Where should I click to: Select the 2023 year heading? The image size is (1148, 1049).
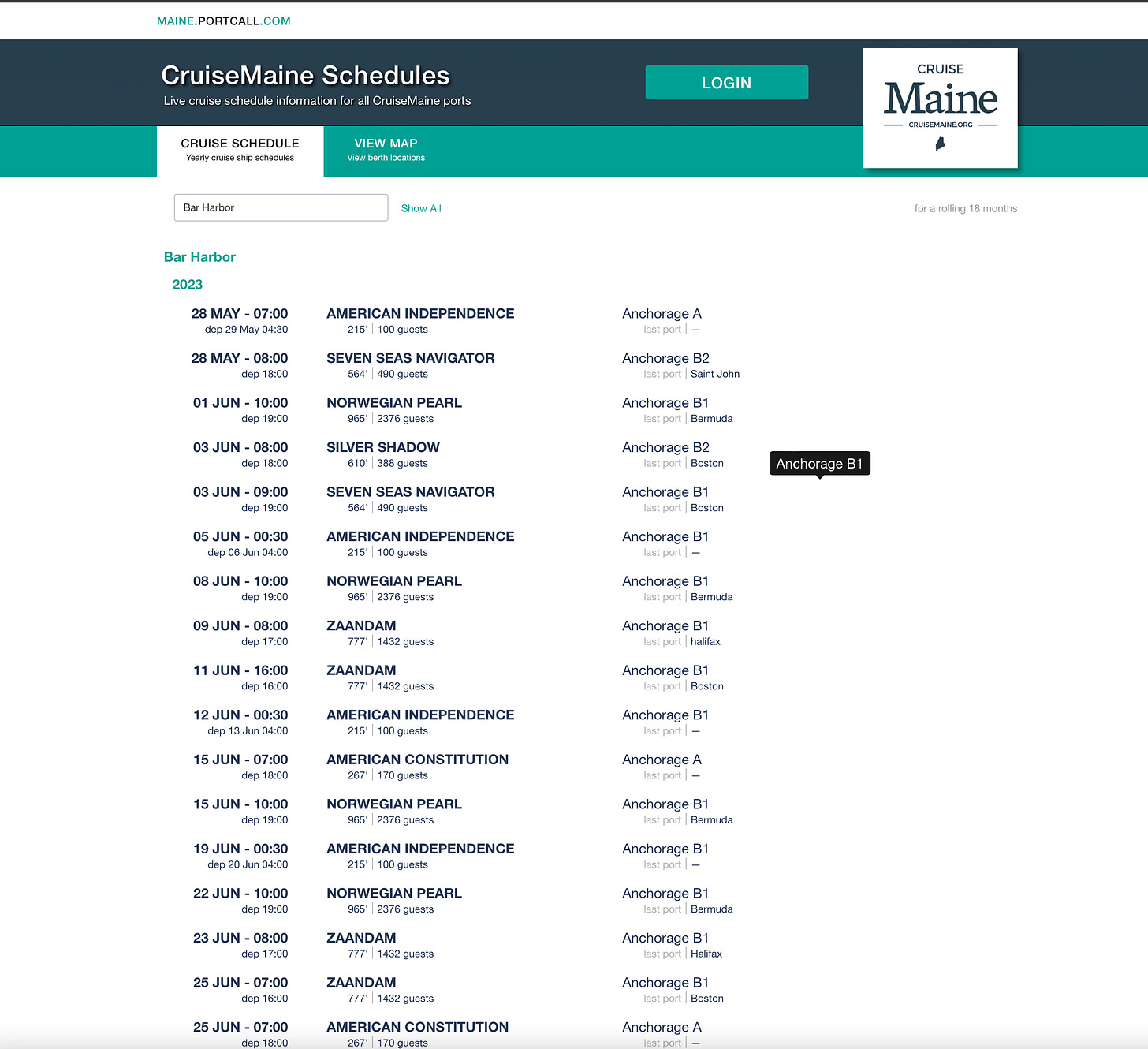click(x=188, y=285)
